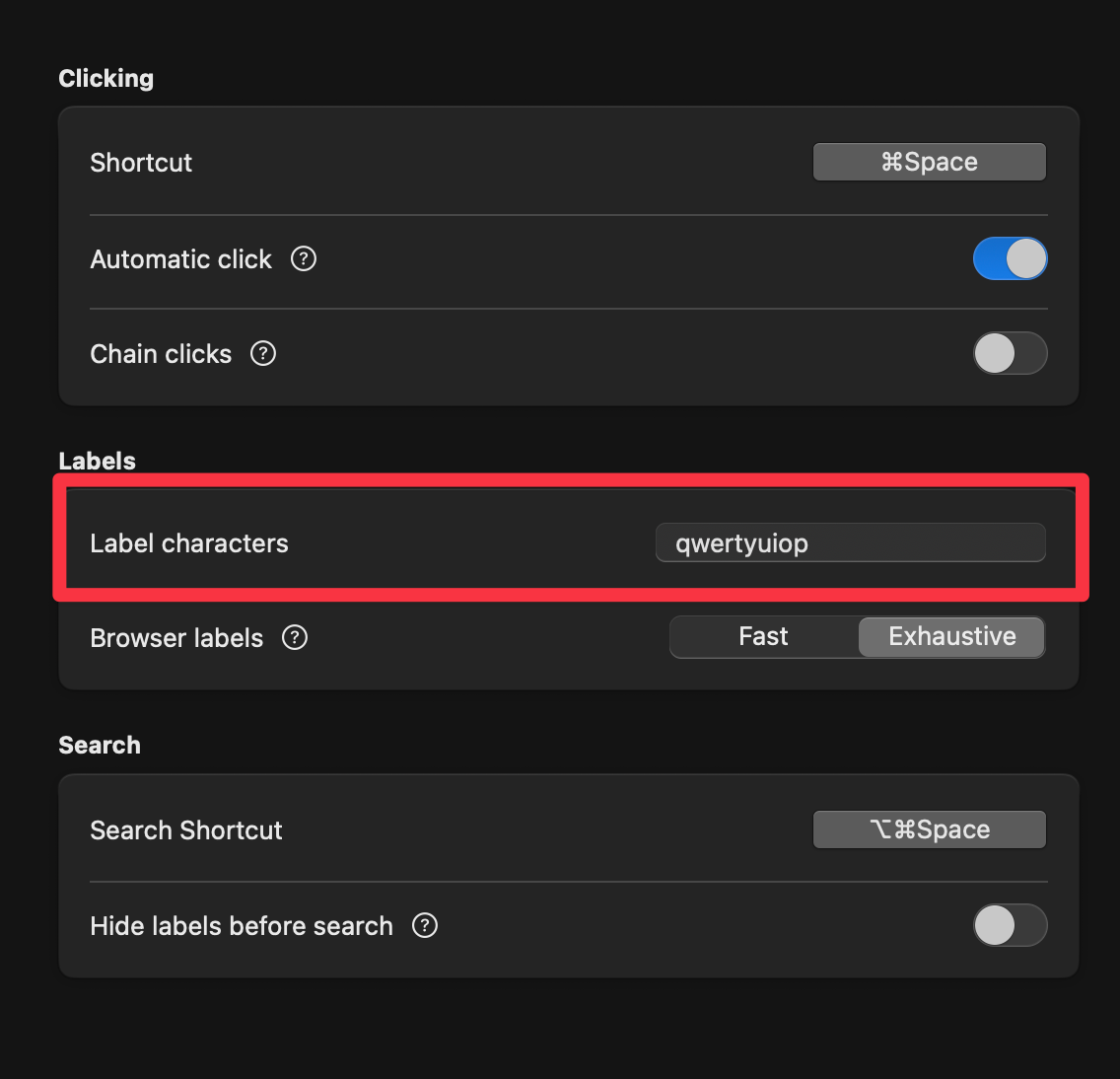Click the Label characters row label

(x=189, y=543)
